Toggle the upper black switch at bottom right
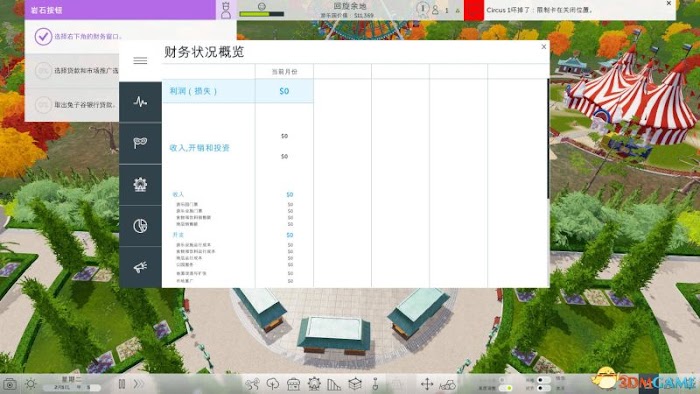The image size is (700, 394). tap(543, 380)
